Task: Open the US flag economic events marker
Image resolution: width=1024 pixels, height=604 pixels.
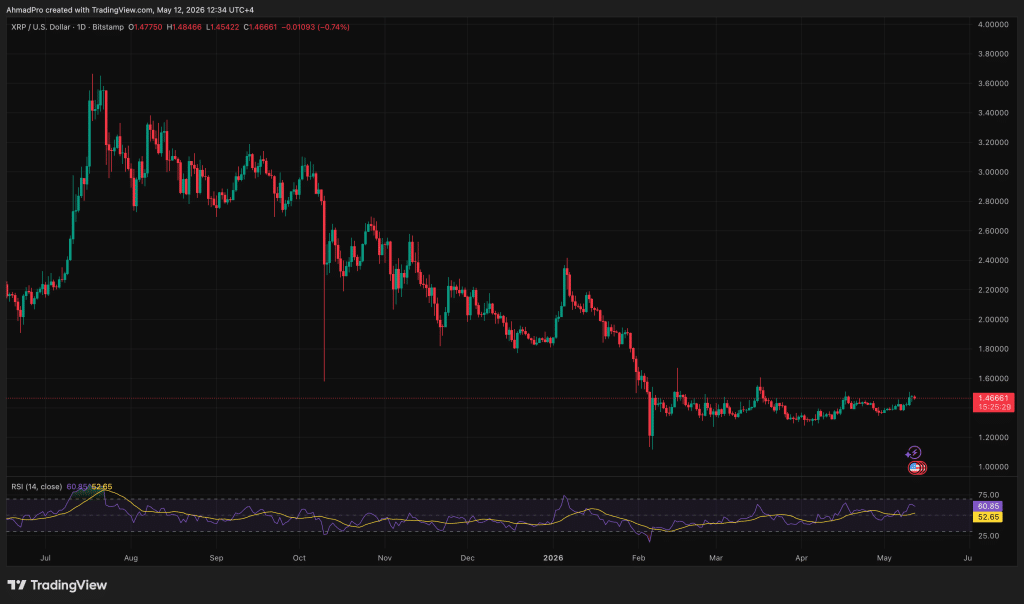Action: [916, 468]
